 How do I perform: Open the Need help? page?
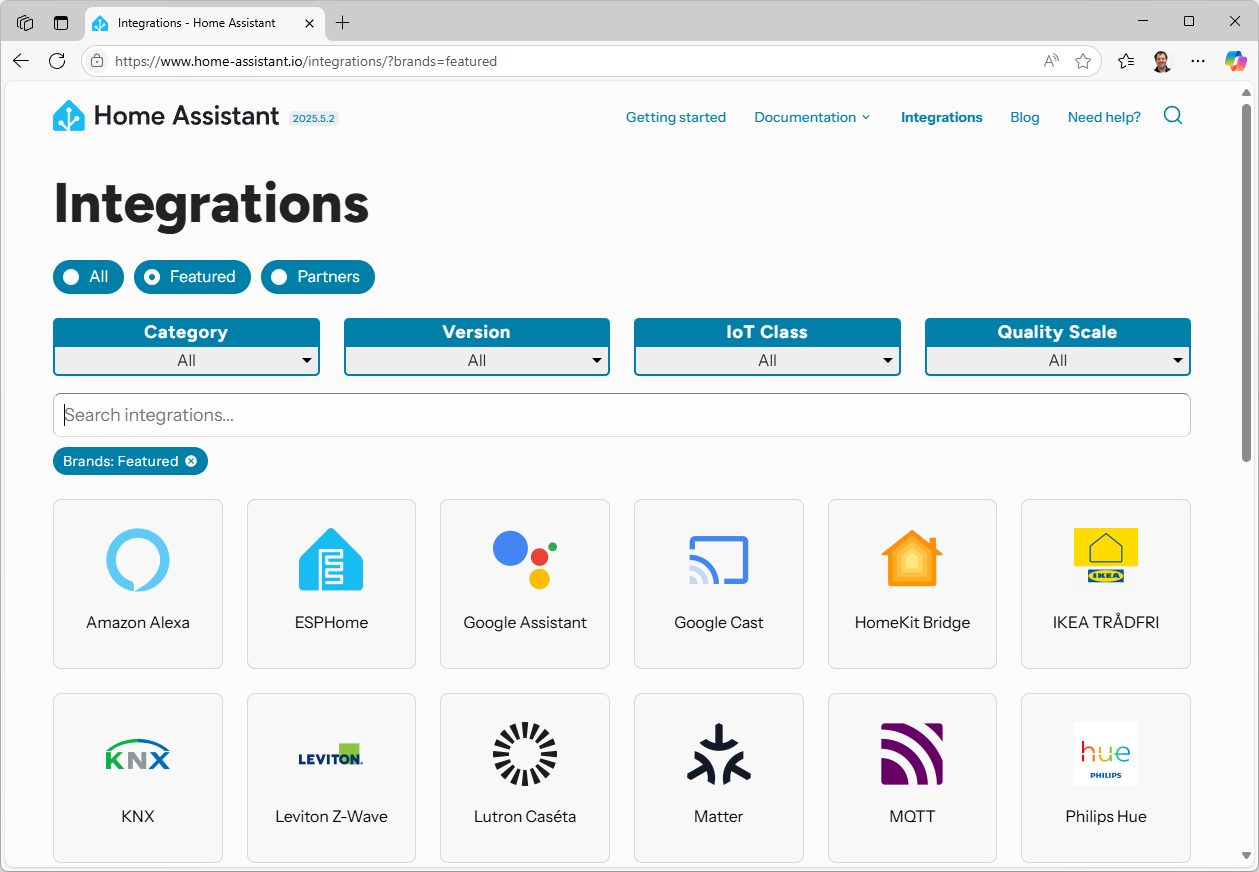[1104, 117]
